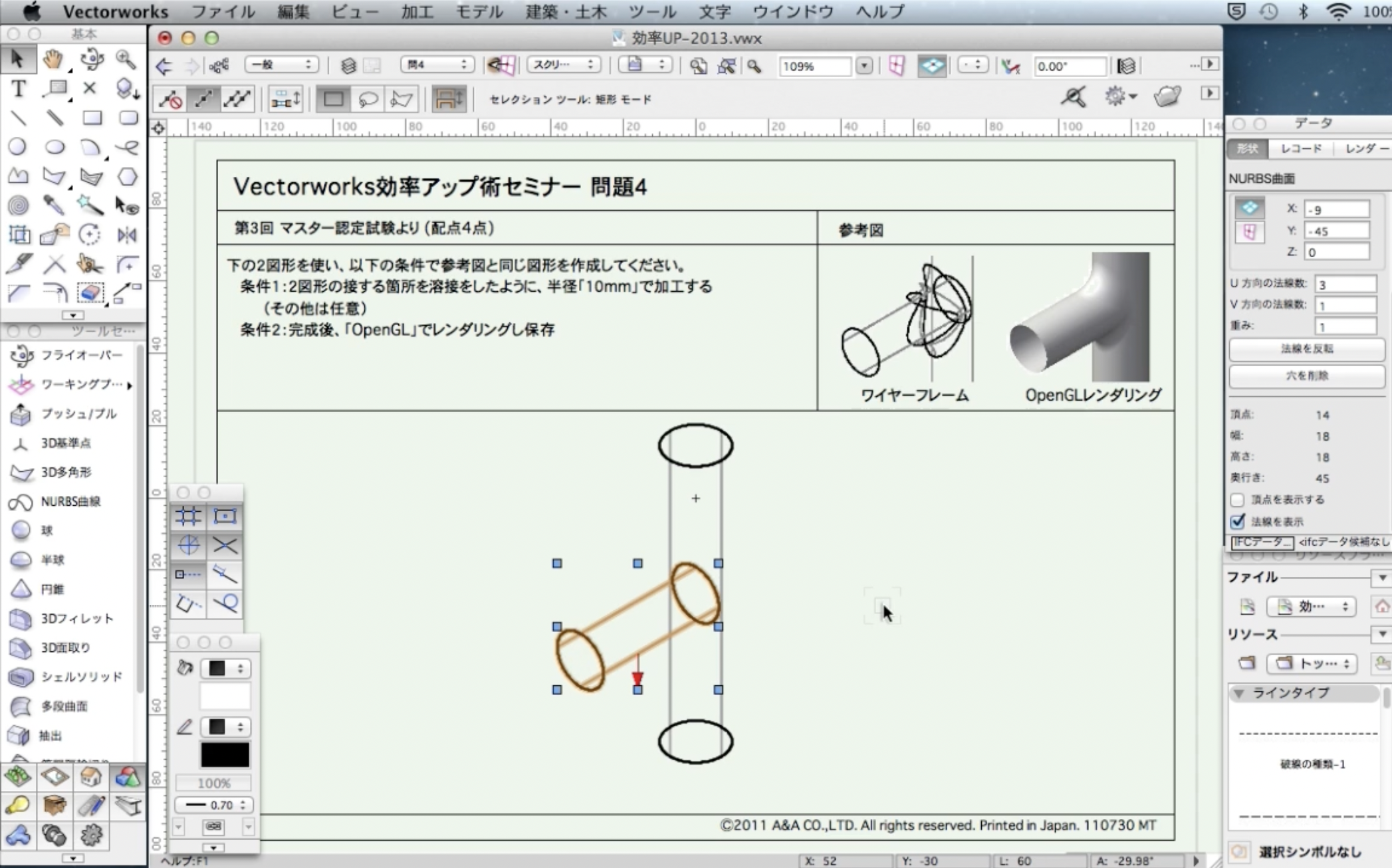Open the fill style dropdown in attributes palette
The image size is (1392, 868).
click(225, 668)
